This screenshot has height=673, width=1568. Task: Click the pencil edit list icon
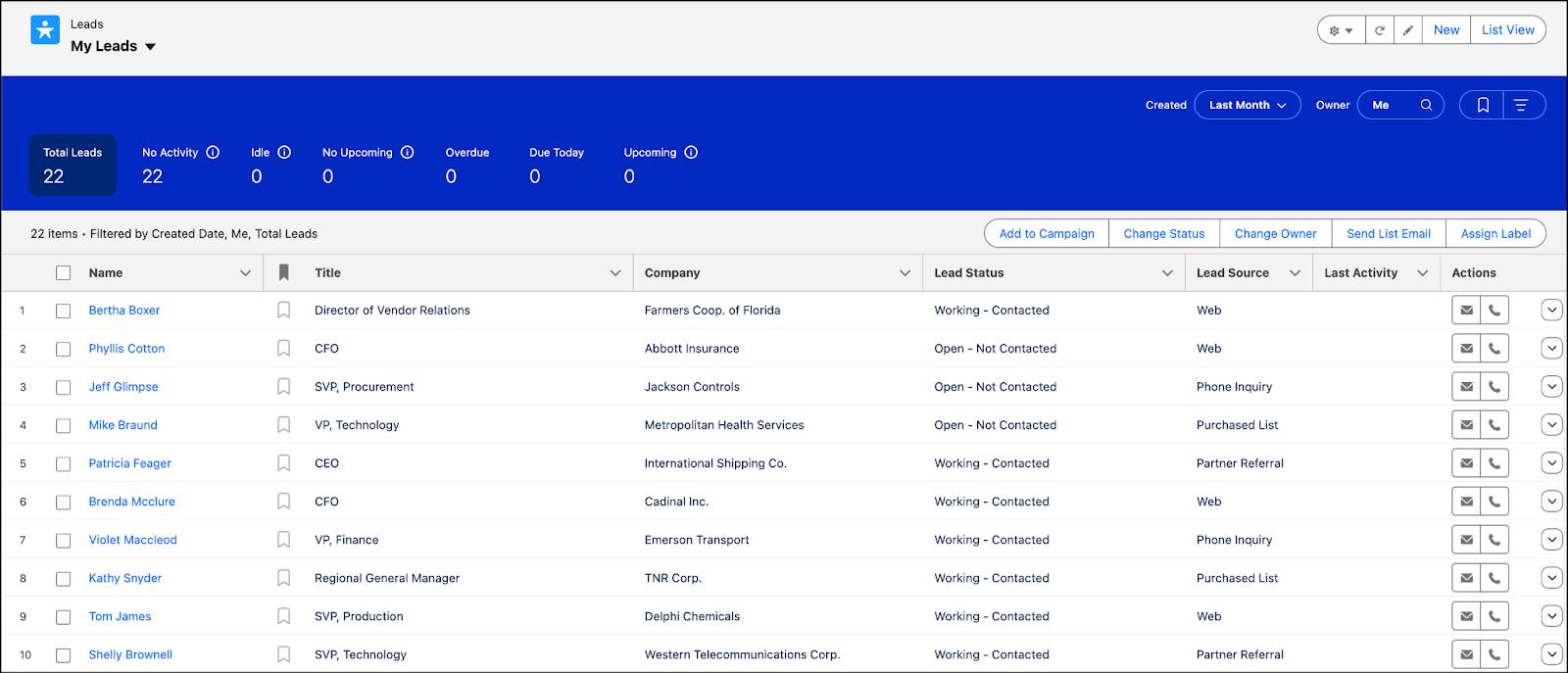tap(1407, 30)
